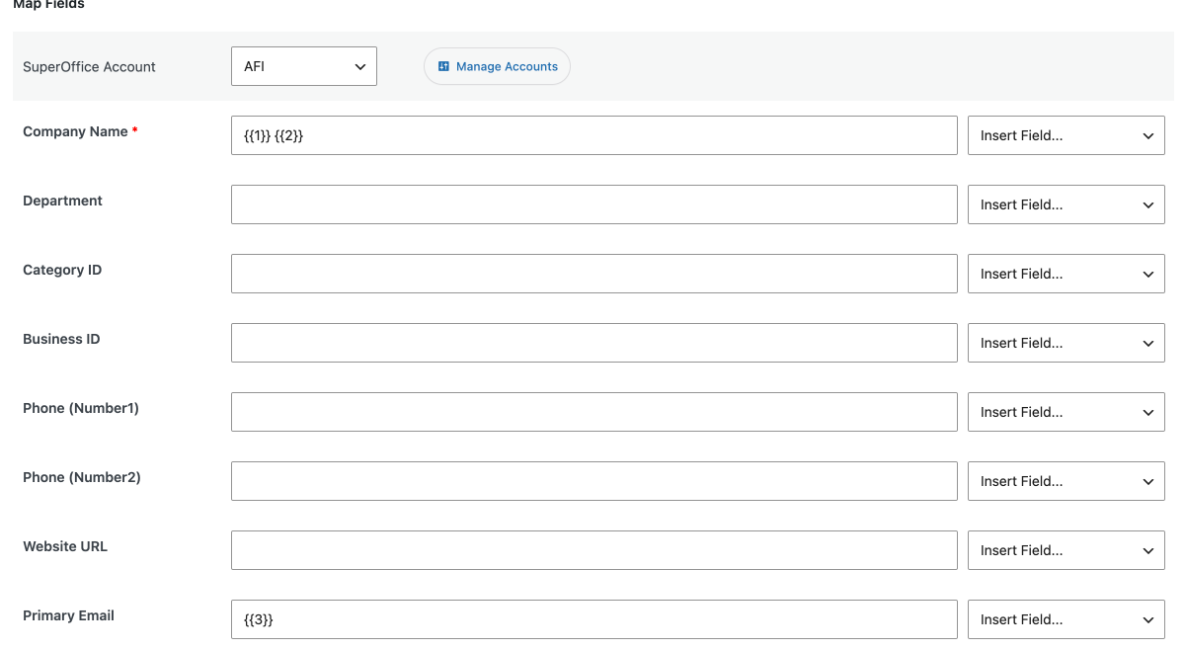Open Insert Field dropdown for Department
Screen dimensions: 1185x650
1066,205
